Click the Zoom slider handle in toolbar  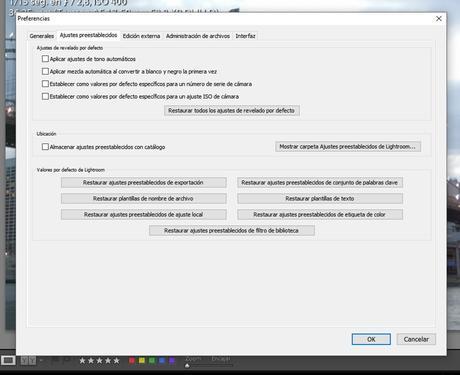coord(187,366)
